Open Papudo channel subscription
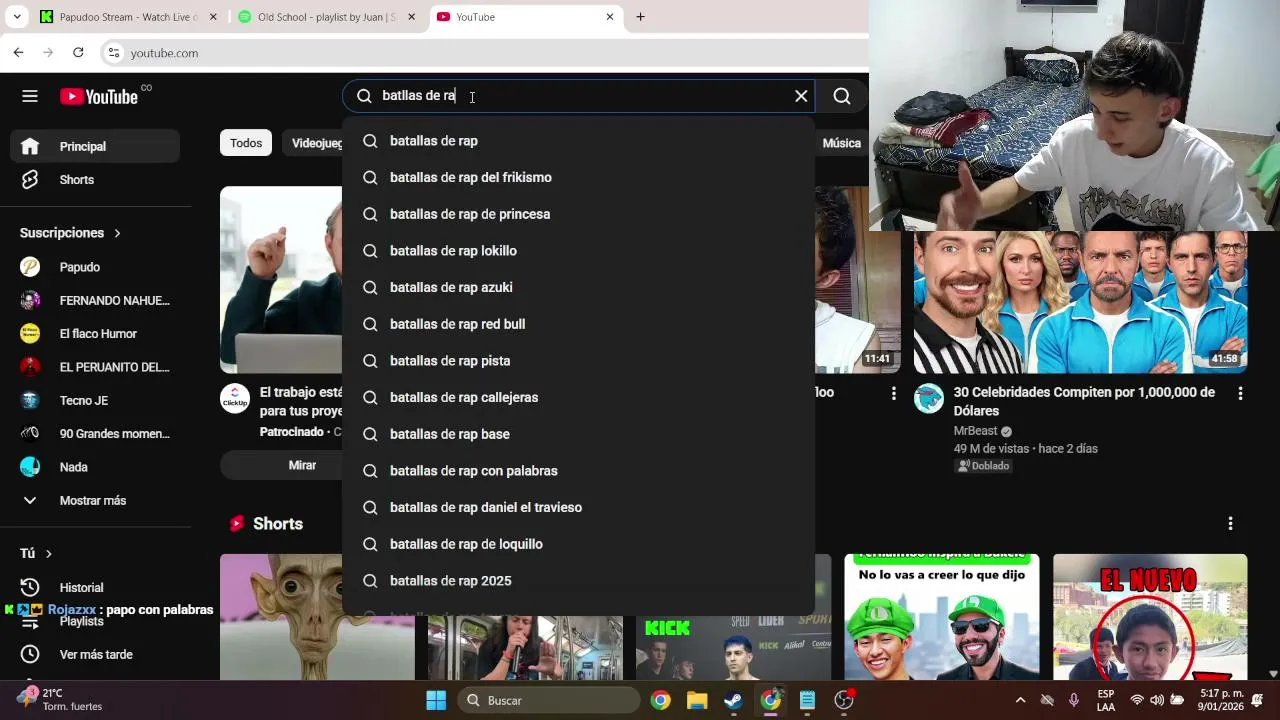The height and width of the screenshot is (720, 1280). [x=96, y=267]
